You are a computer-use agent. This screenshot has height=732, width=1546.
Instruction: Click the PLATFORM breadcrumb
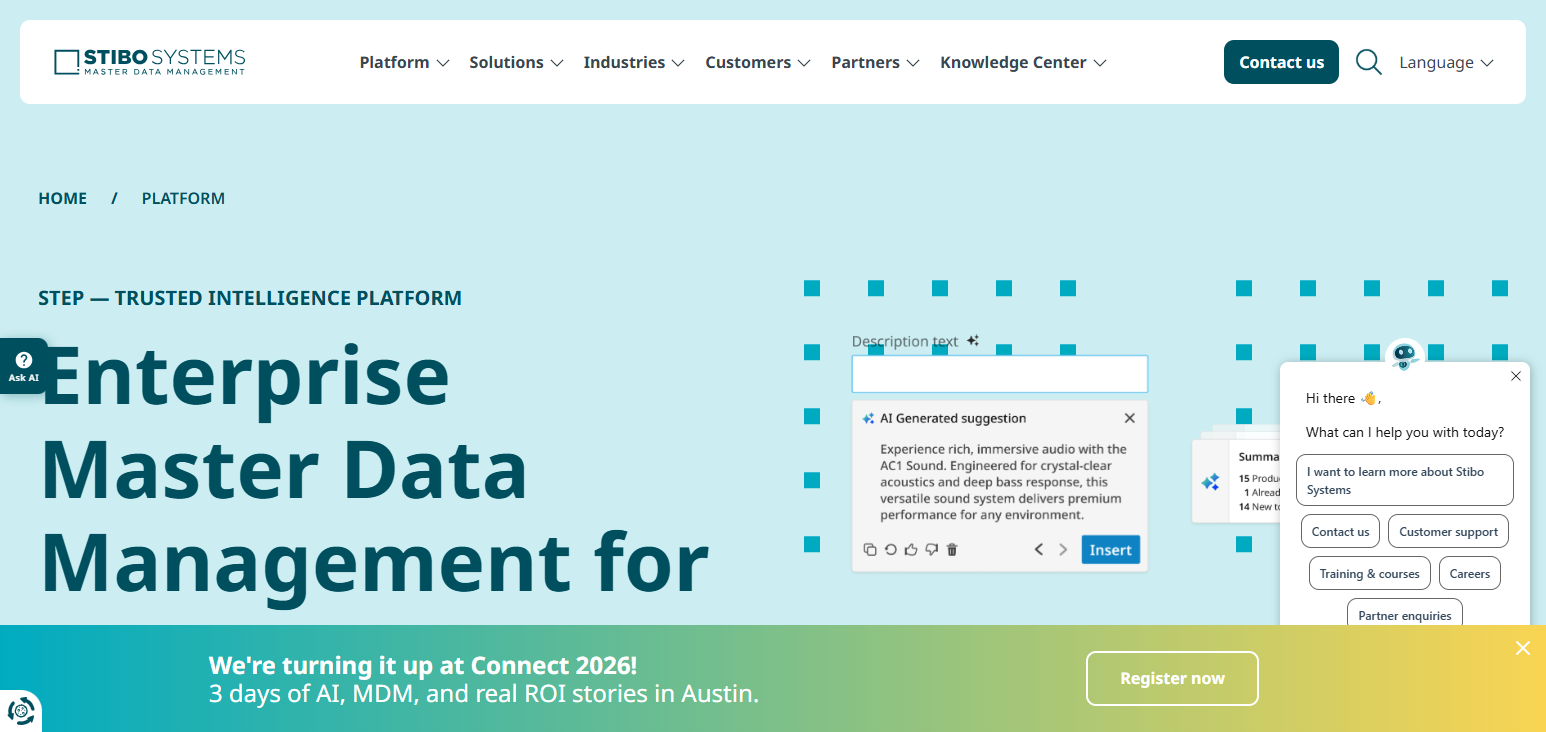click(x=183, y=198)
